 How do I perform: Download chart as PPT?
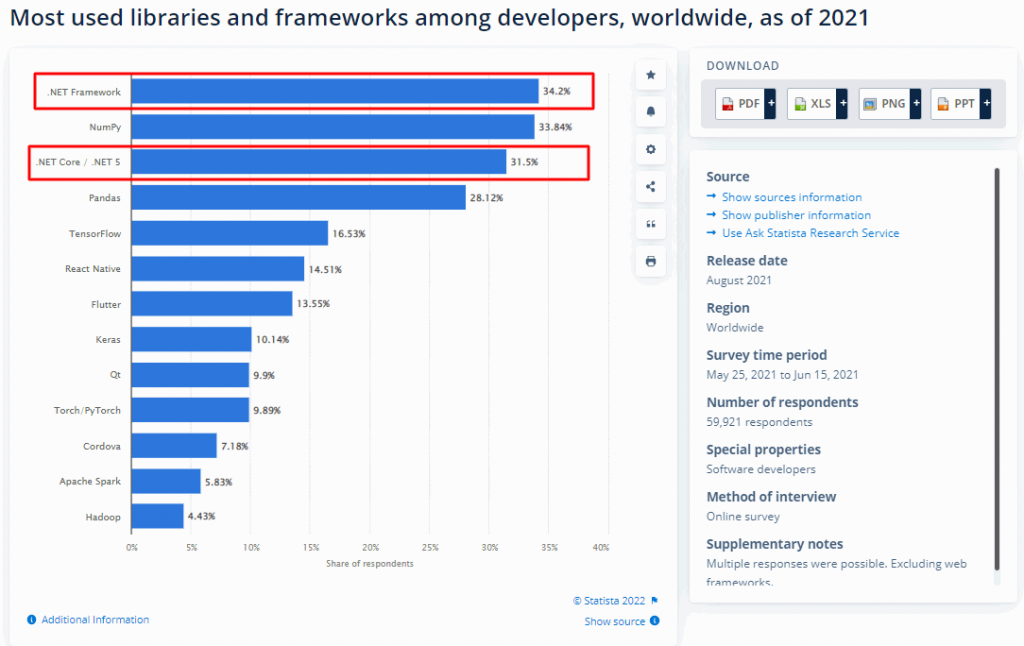pos(956,104)
